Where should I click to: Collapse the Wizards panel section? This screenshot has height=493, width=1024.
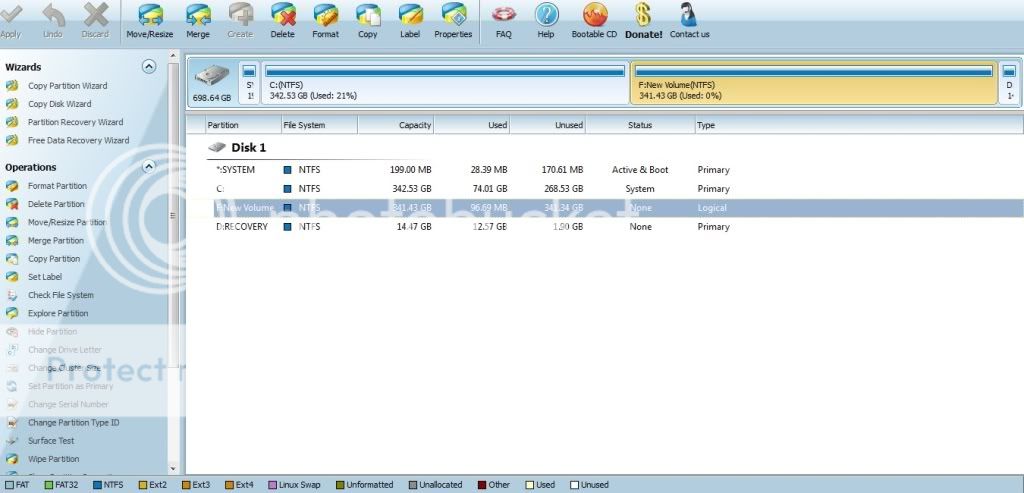[x=149, y=67]
